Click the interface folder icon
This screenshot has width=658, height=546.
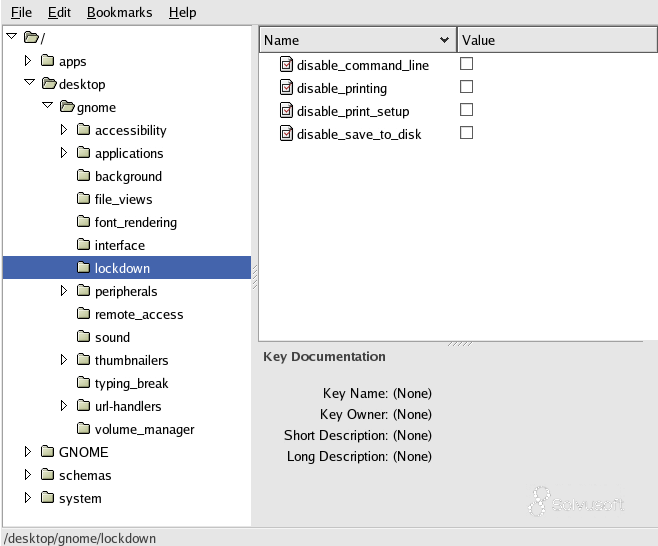84,244
